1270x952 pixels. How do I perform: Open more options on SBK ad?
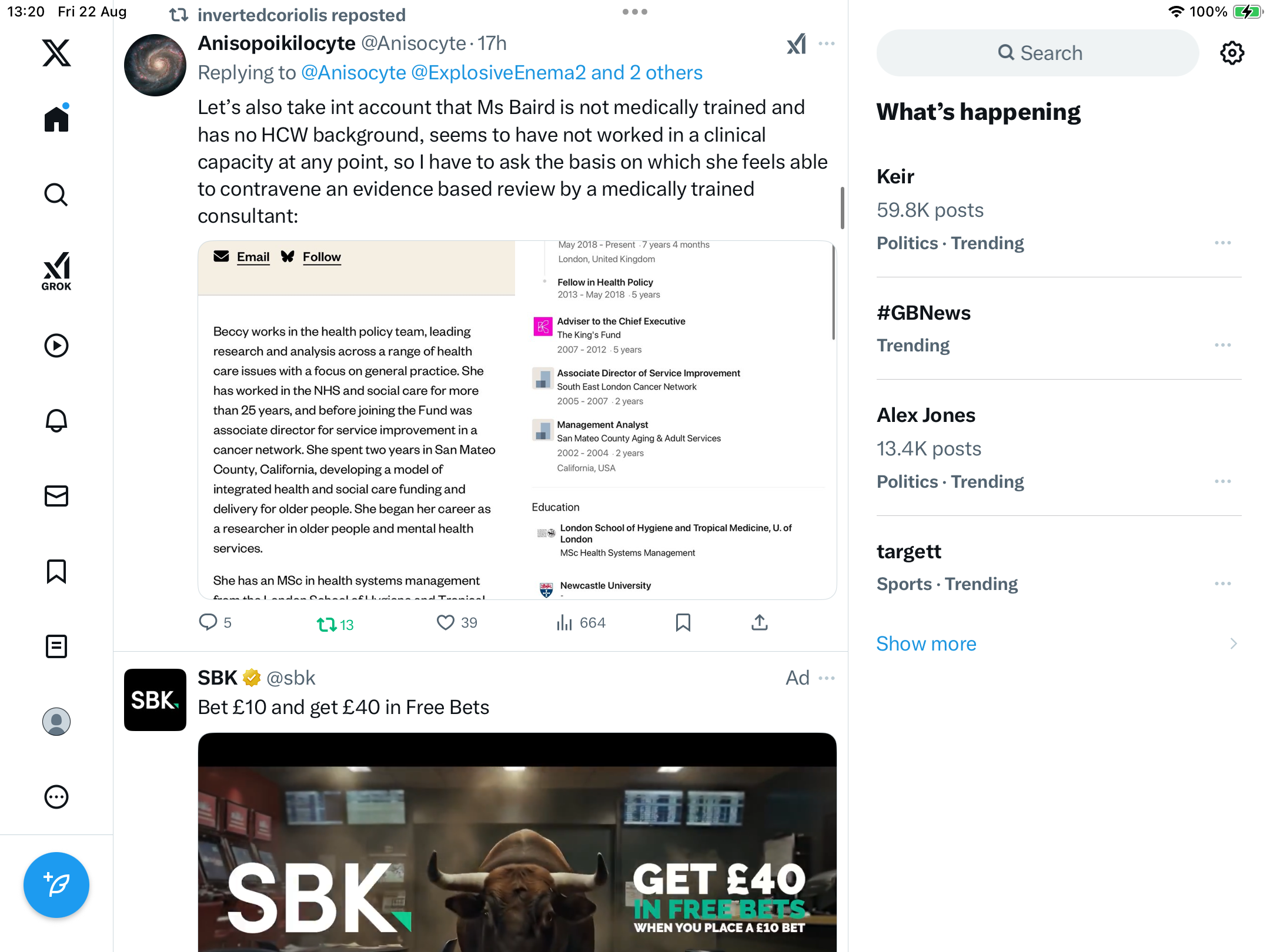click(827, 678)
